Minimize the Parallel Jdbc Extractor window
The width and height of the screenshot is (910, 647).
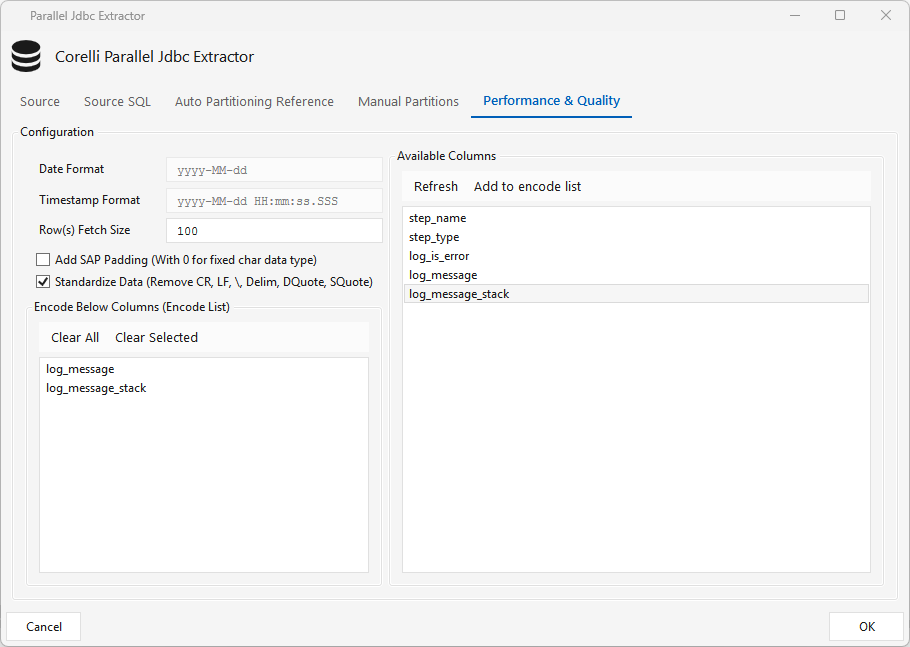(795, 16)
